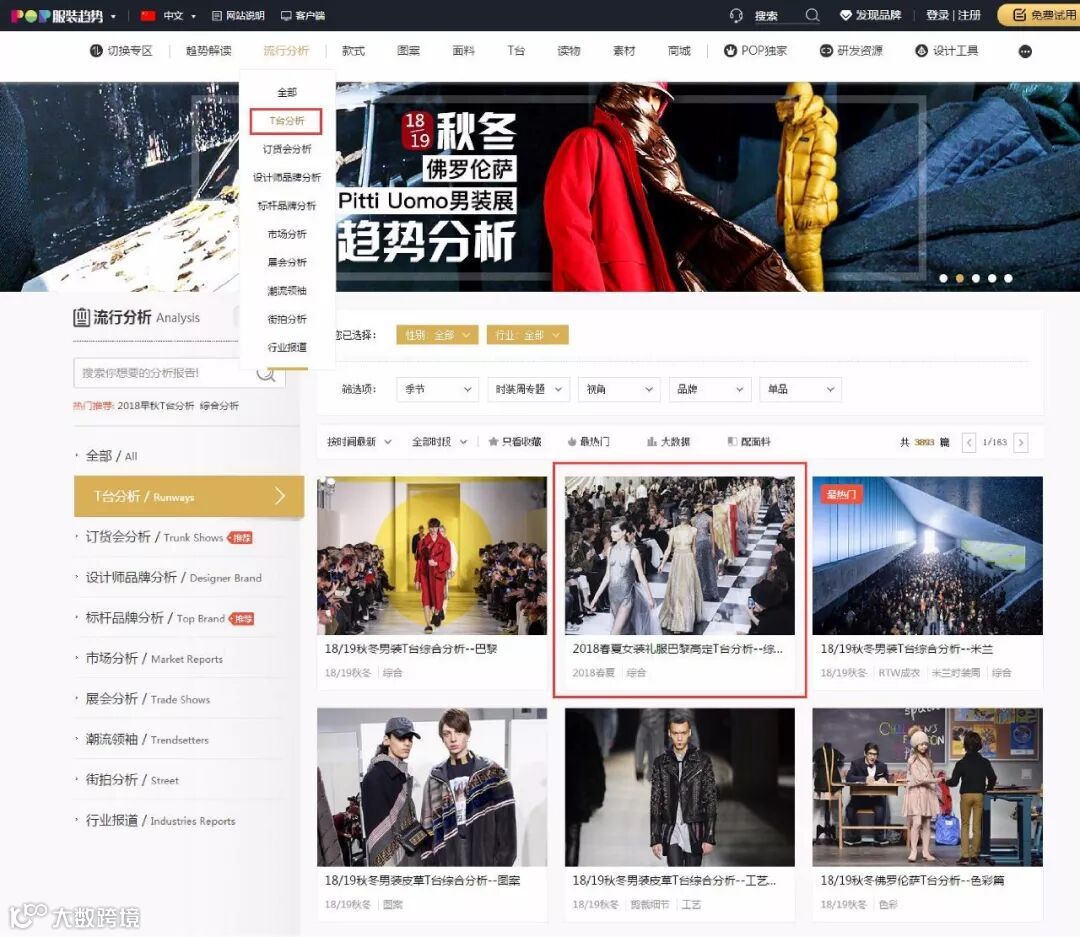Click the customer service headset icon
This screenshot has width=1080, height=937.
tap(736, 15)
